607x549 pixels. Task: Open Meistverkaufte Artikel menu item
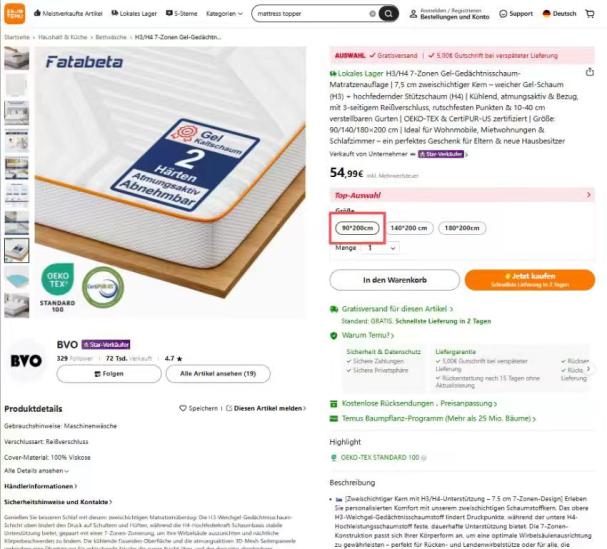(68, 14)
